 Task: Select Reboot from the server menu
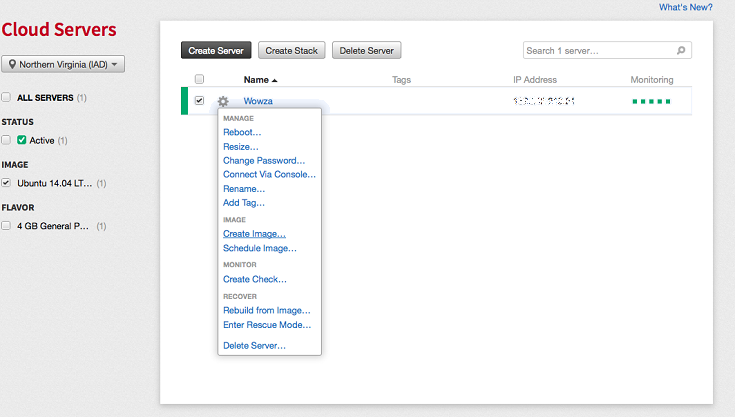[242, 132]
